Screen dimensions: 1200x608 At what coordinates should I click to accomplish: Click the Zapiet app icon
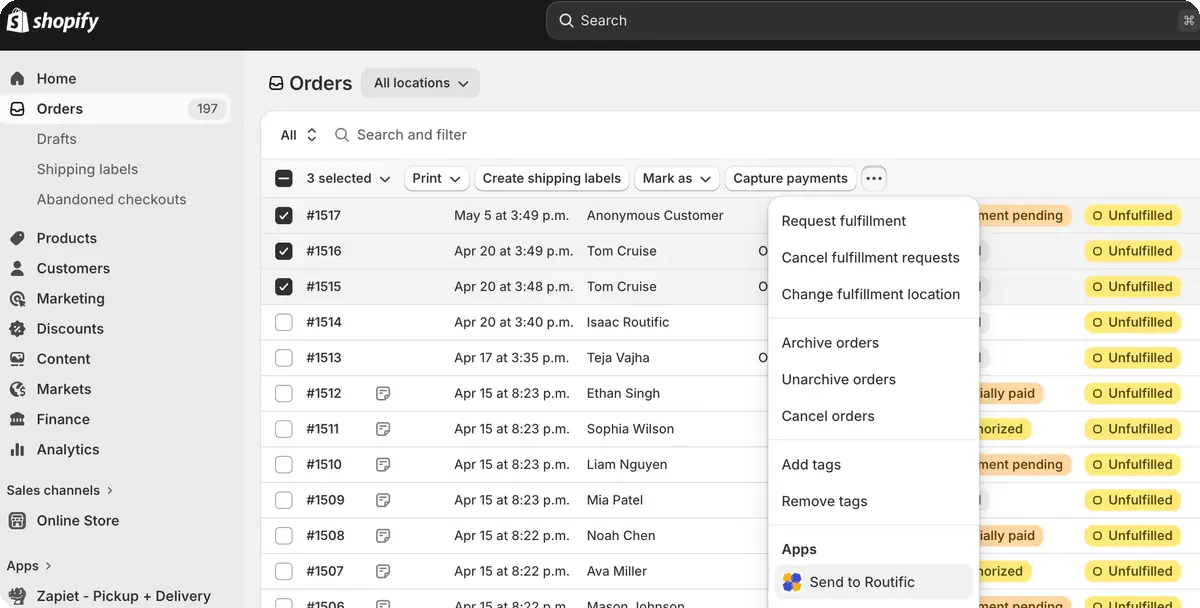17,596
